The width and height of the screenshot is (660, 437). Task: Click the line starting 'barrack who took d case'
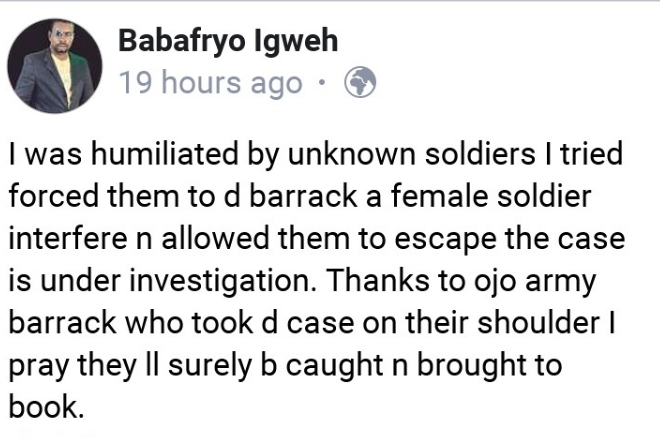point(312,323)
